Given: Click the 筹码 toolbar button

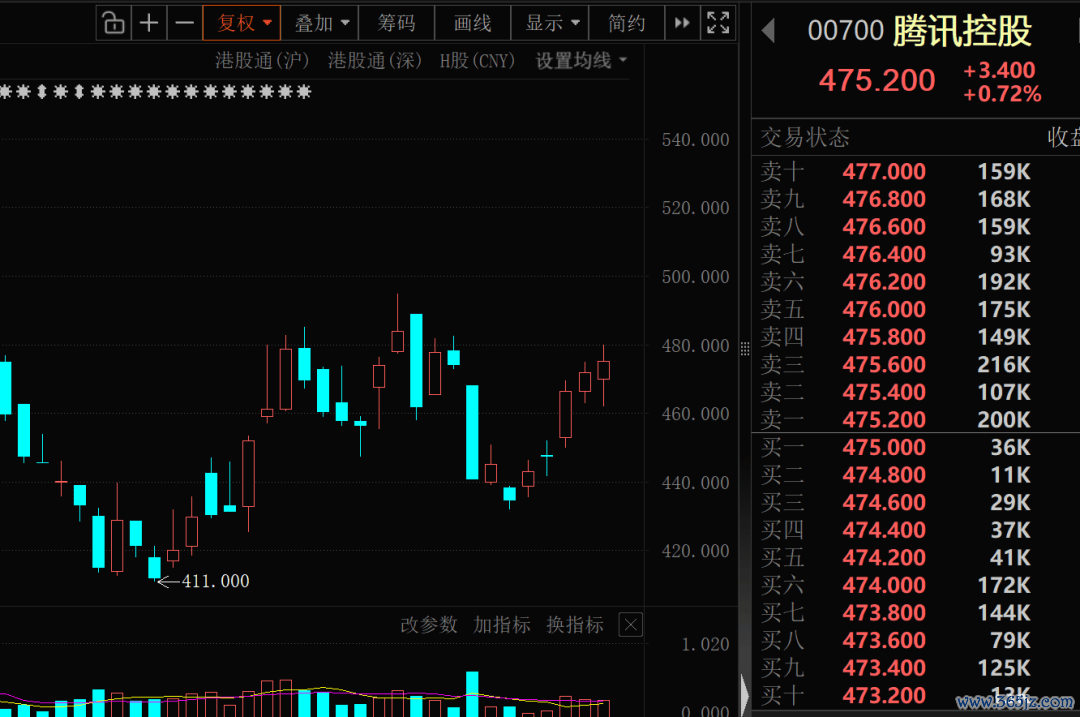Looking at the screenshot, I should pos(397,23).
